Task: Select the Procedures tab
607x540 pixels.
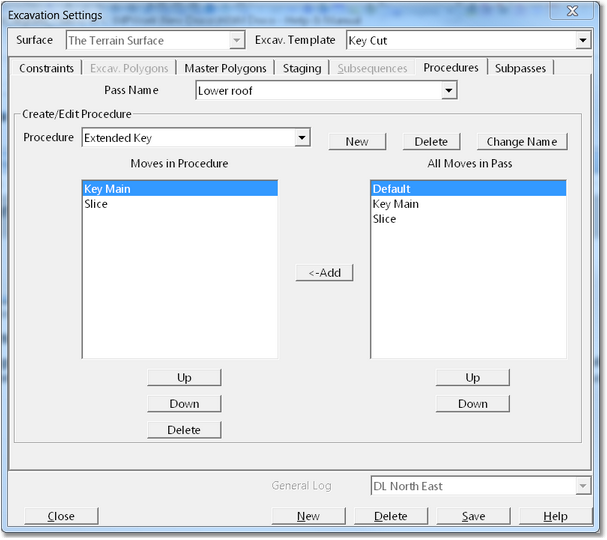Action: (x=451, y=67)
